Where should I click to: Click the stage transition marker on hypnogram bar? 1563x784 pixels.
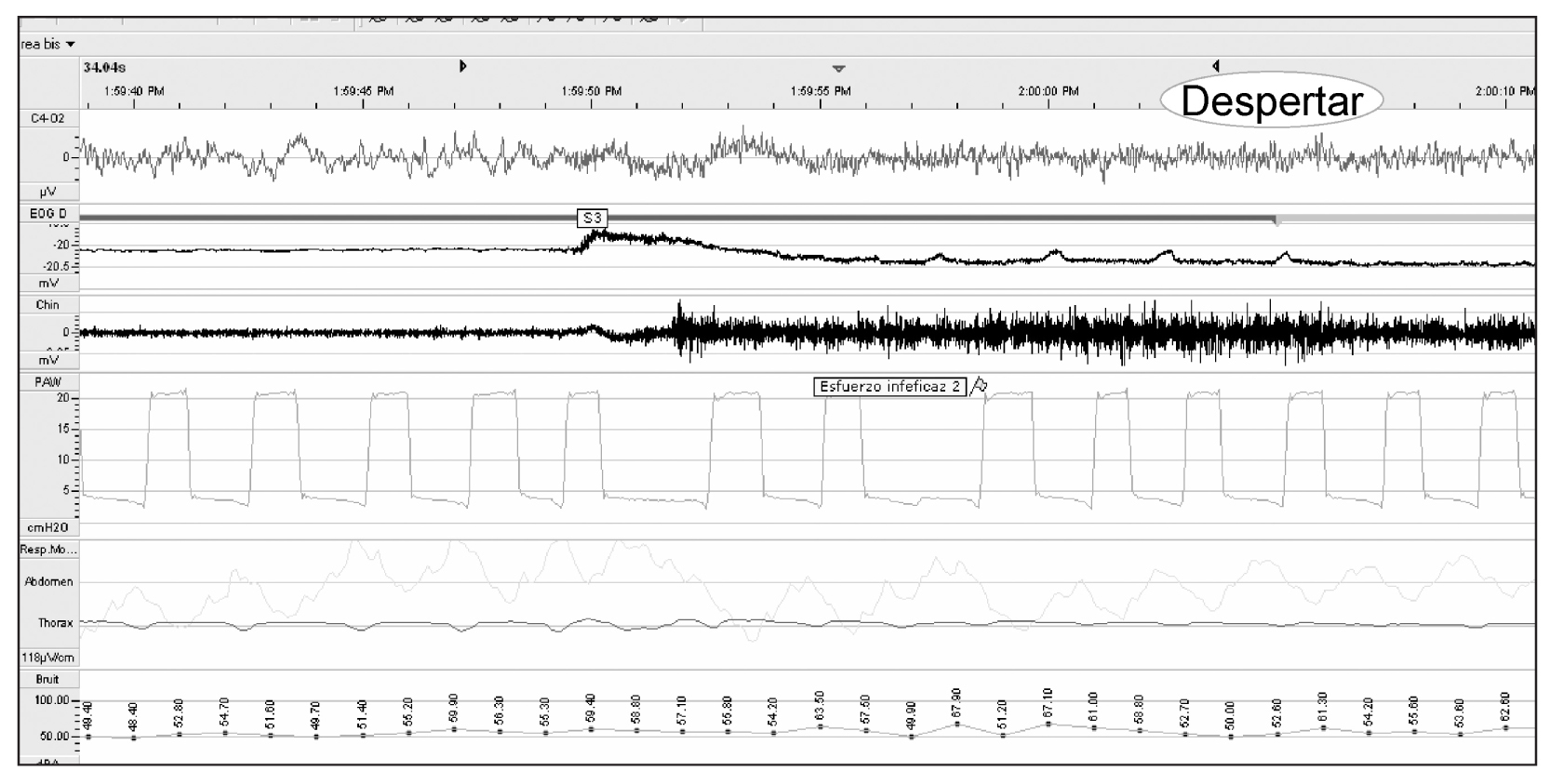[1276, 220]
